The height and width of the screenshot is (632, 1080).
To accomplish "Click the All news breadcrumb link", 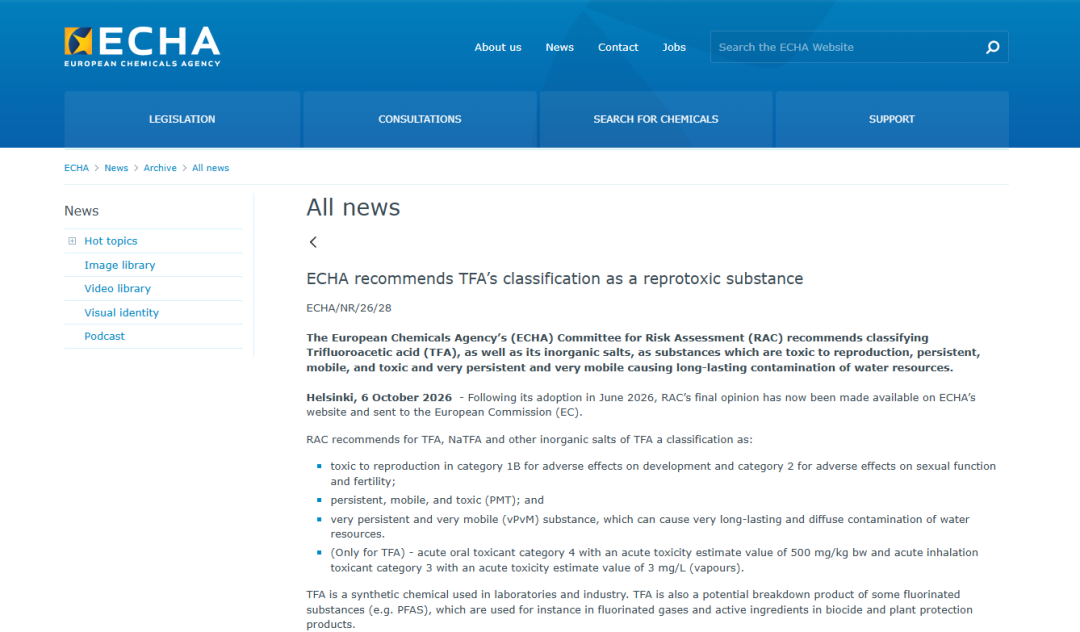I will tap(211, 168).
